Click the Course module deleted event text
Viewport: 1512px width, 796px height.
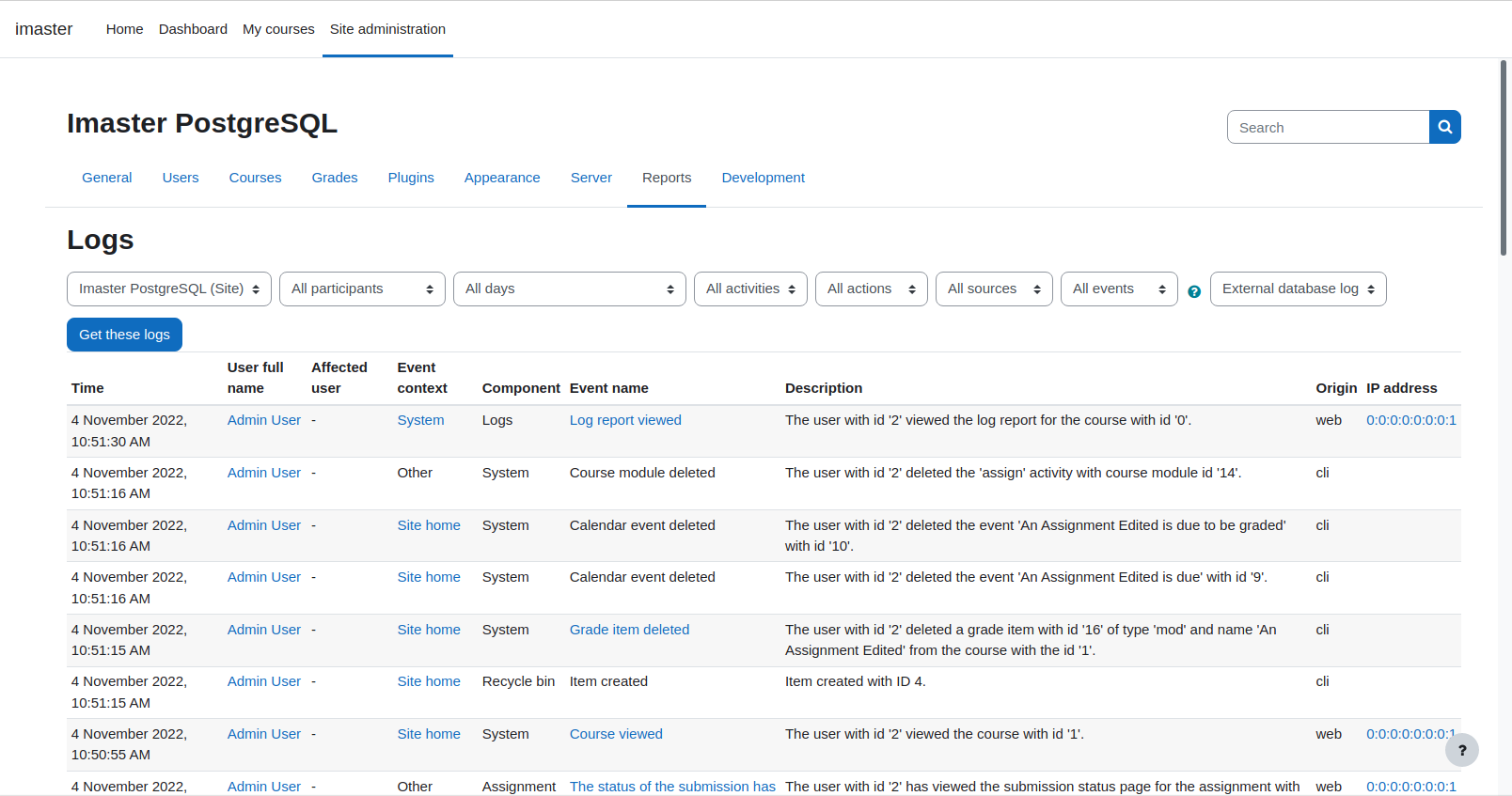642,473
